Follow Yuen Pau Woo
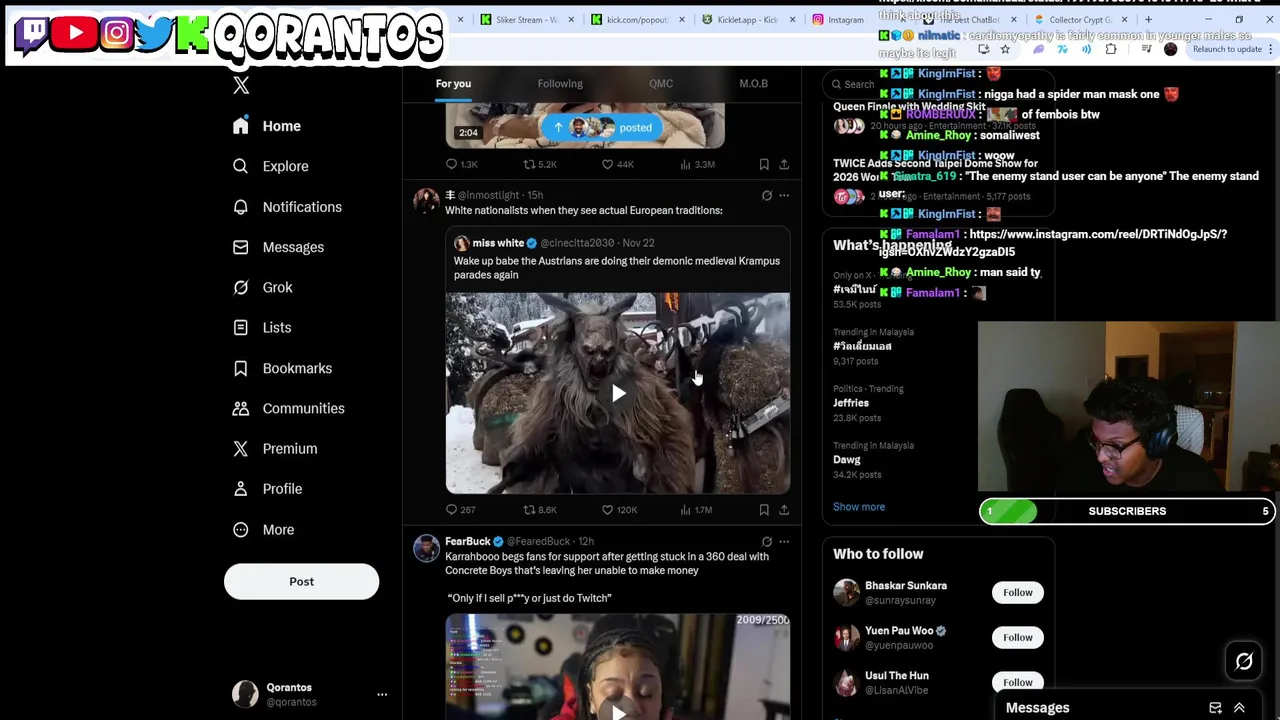Viewport: 1280px width, 720px height. (1018, 638)
